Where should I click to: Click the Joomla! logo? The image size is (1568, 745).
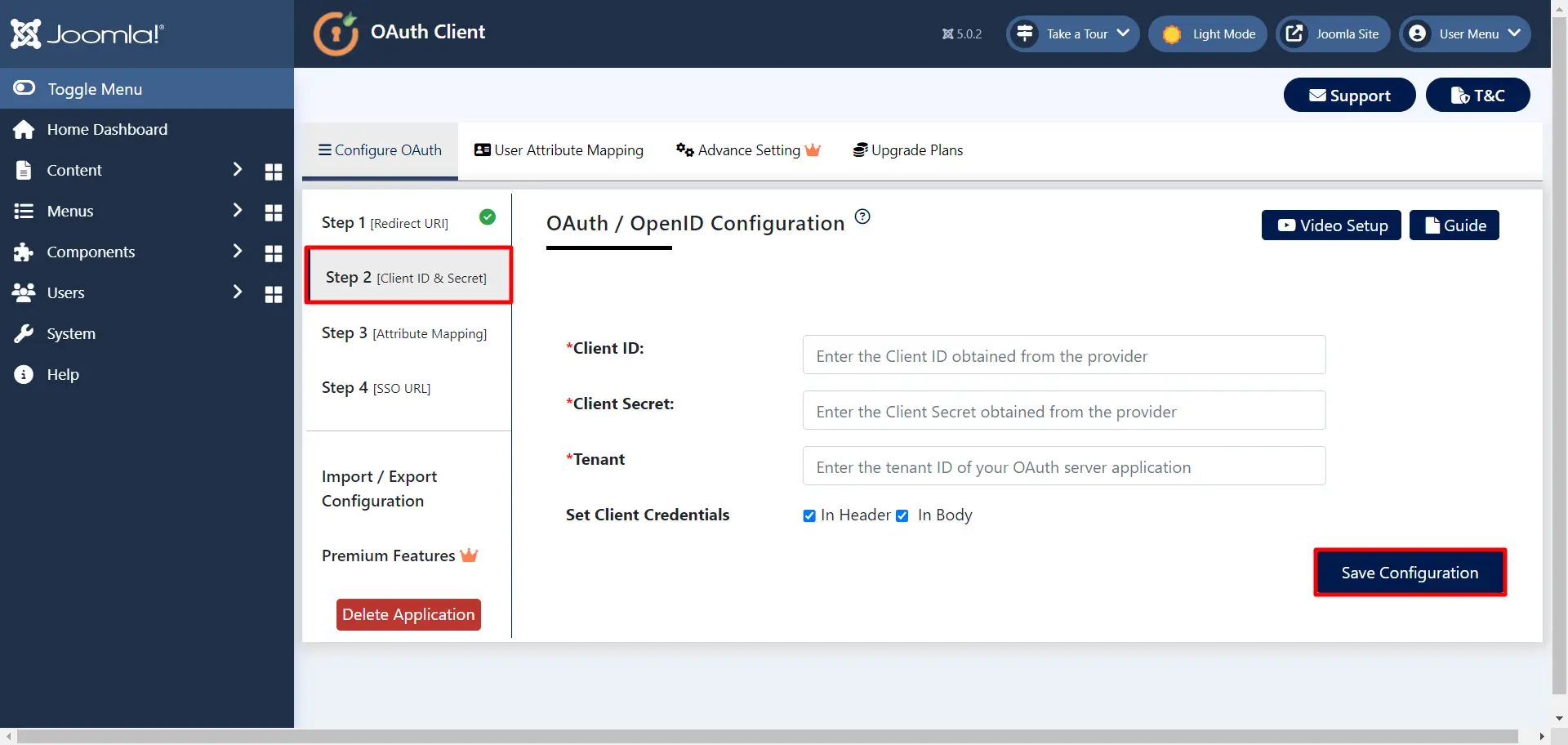tap(87, 33)
